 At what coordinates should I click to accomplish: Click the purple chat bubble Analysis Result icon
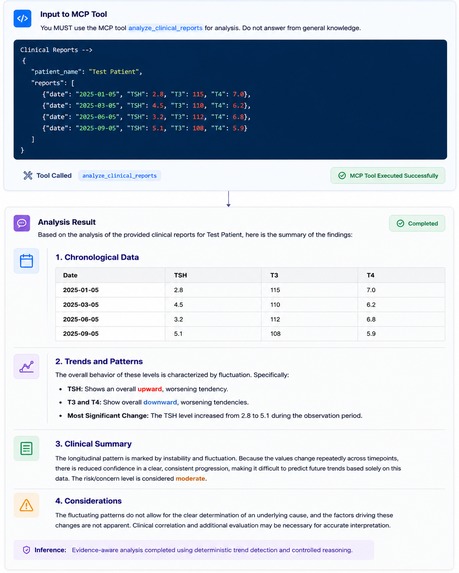[22, 223]
